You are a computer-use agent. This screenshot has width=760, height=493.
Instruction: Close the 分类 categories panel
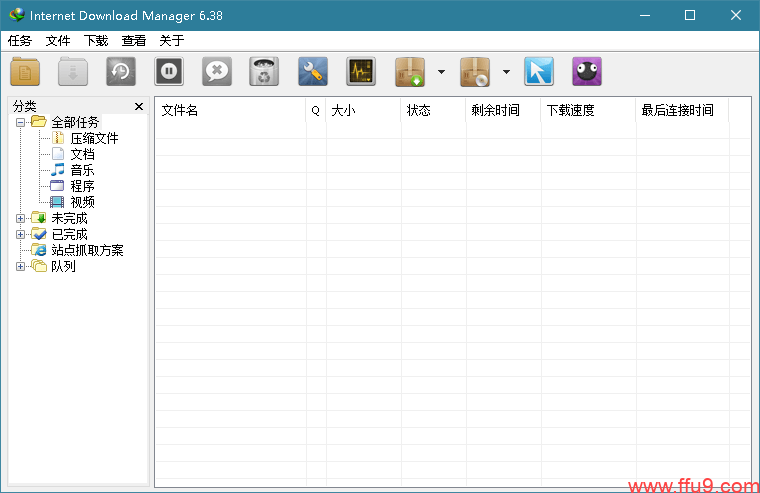pyautogui.click(x=139, y=106)
